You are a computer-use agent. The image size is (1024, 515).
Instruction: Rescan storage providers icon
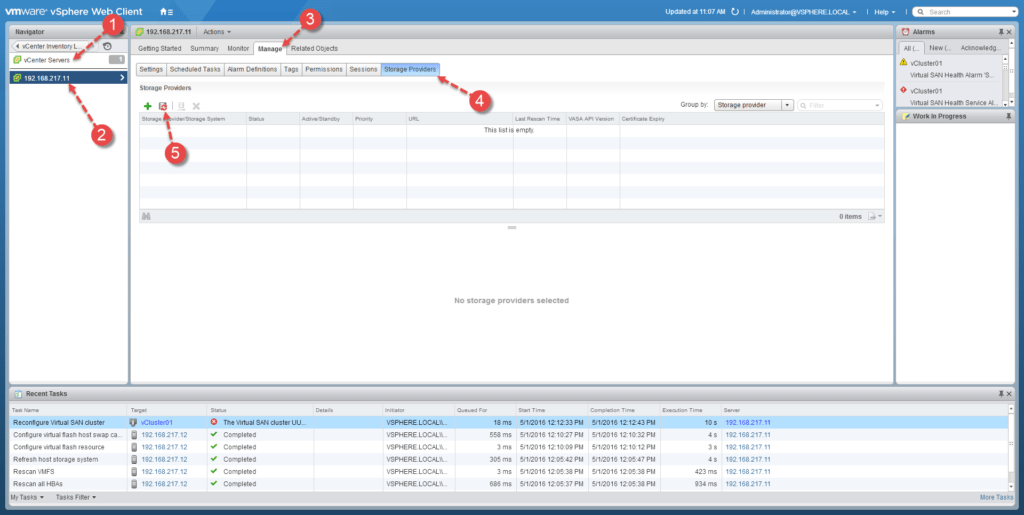coord(163,106)
